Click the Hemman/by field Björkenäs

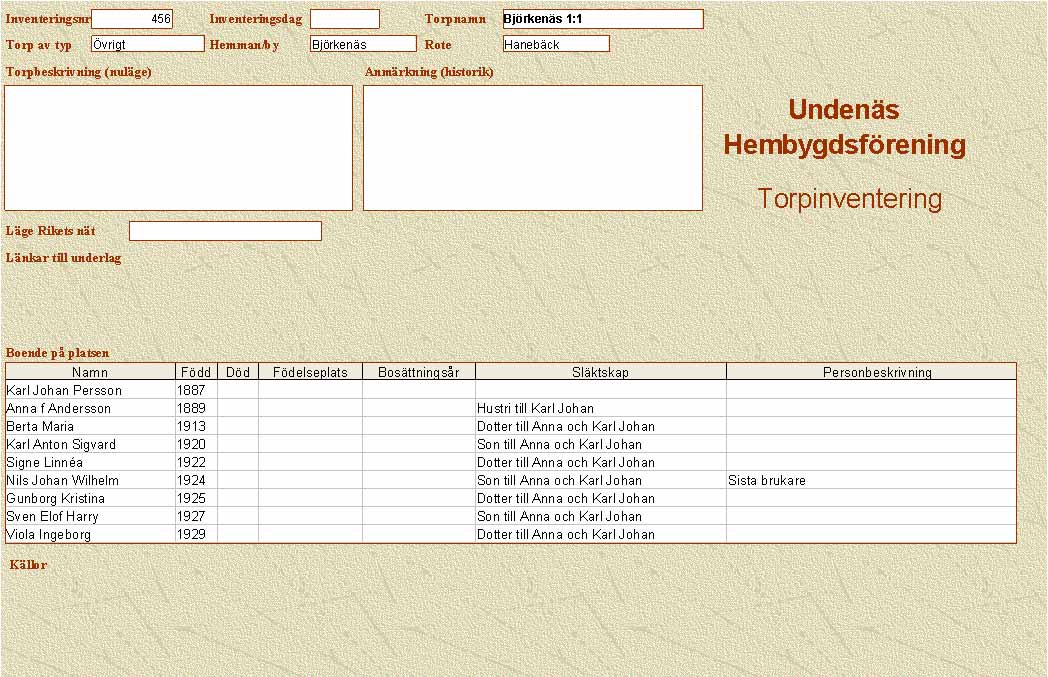click(362, 44)
